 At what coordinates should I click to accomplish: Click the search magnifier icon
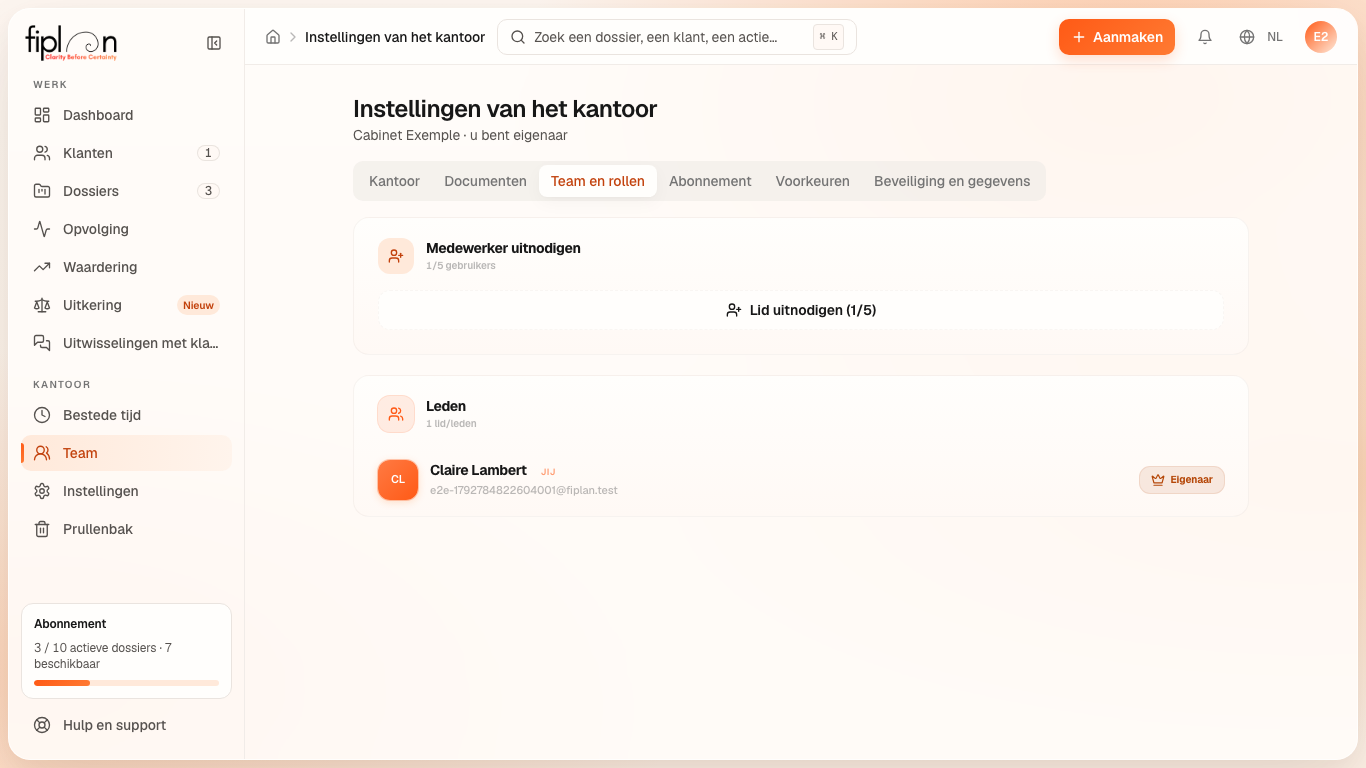(x=518, y=37)
